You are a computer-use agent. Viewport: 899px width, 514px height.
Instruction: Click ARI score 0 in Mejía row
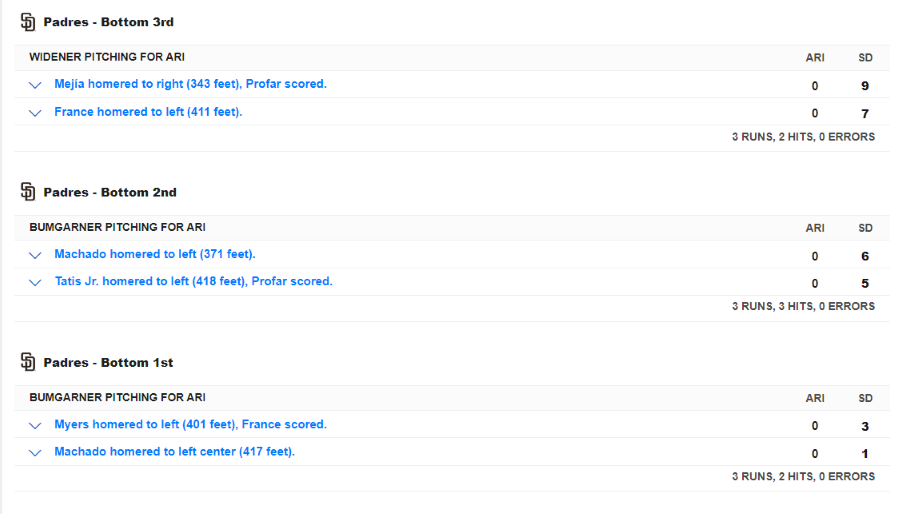pos(815,86)
